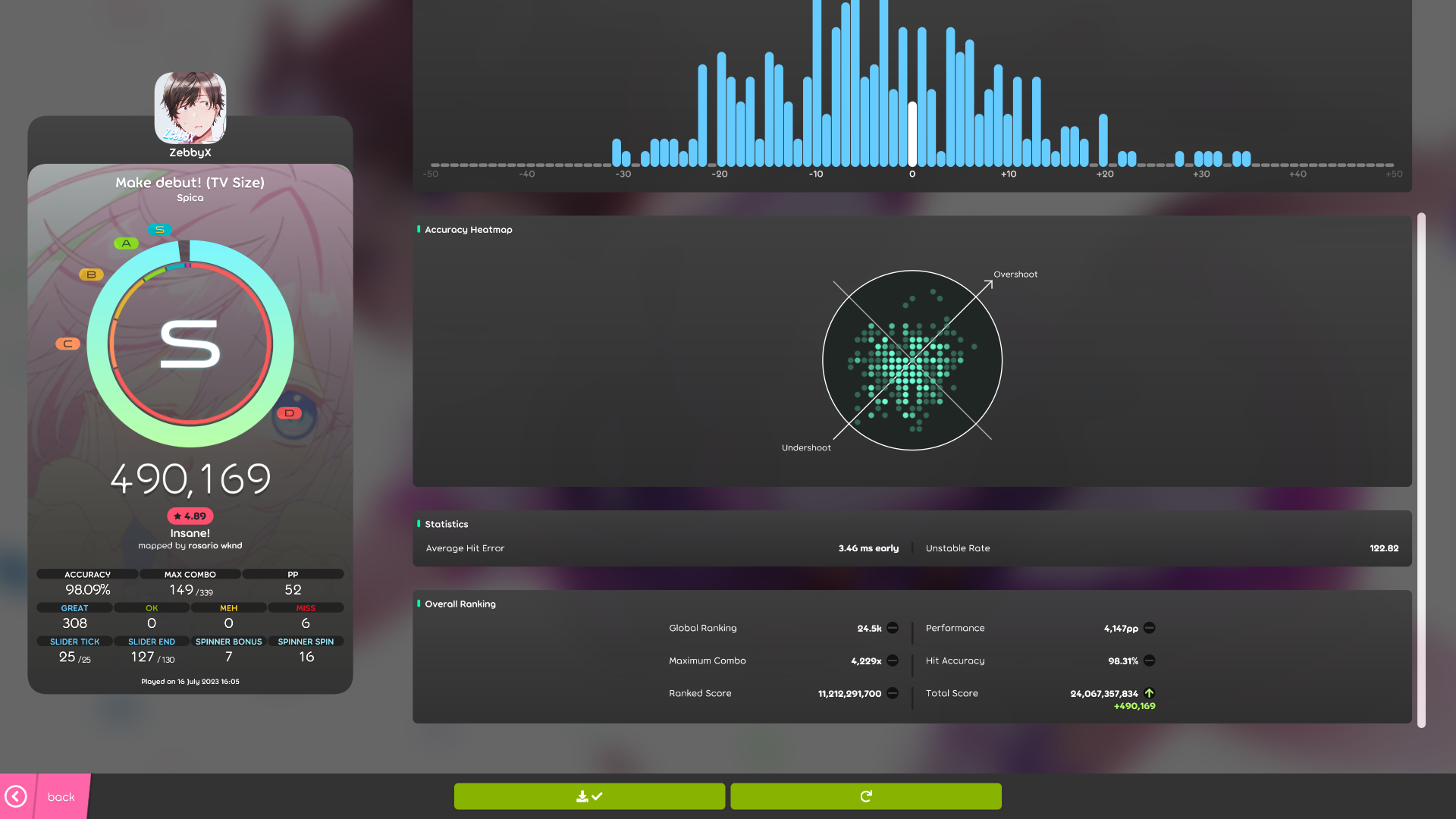Click the vertical scrollbar on right side

click(1421, 470)
